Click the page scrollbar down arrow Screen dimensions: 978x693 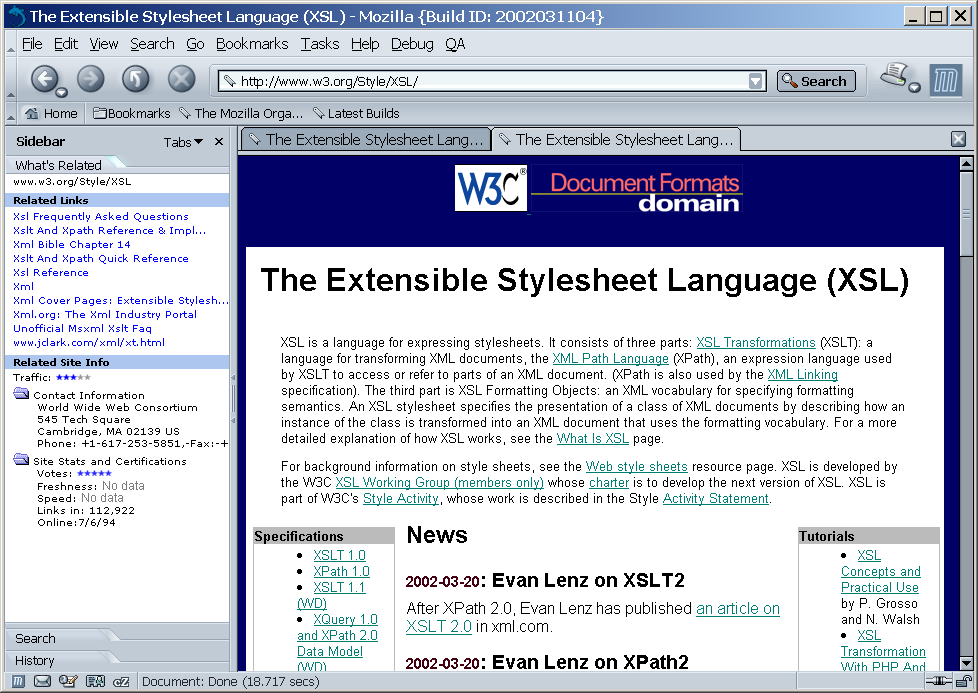(966, 664)
